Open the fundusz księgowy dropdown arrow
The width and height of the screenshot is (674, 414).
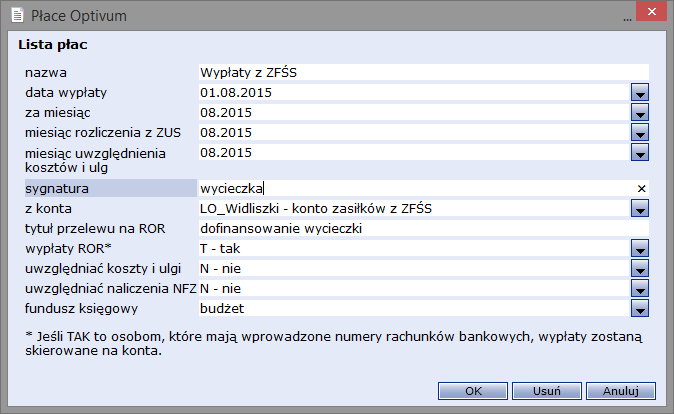(640, 308)
